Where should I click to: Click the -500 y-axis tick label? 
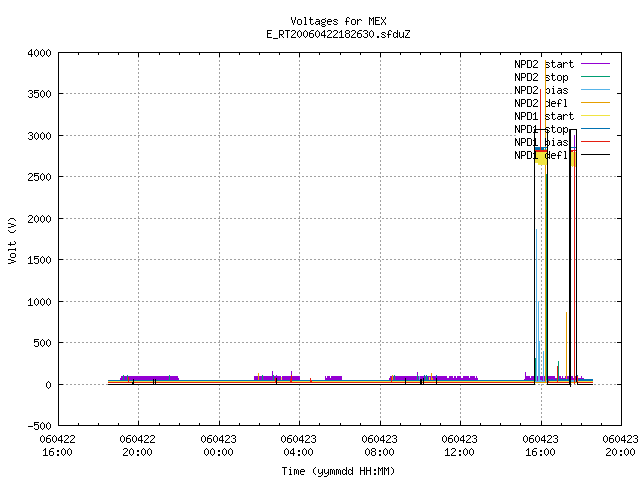pyautogui.click(x=40, y=426)
